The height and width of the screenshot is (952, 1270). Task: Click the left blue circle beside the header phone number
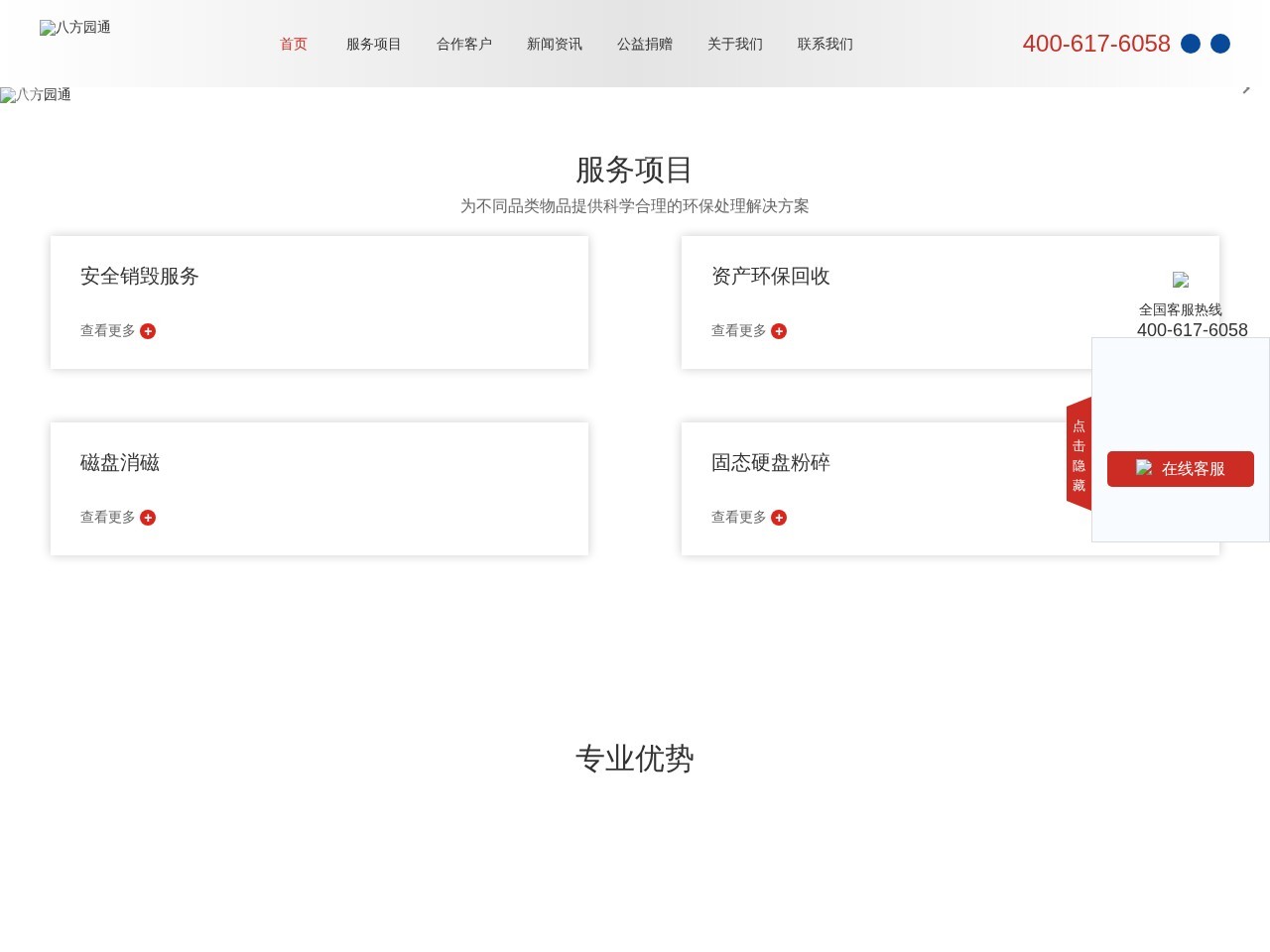(x=1191, y=44)
